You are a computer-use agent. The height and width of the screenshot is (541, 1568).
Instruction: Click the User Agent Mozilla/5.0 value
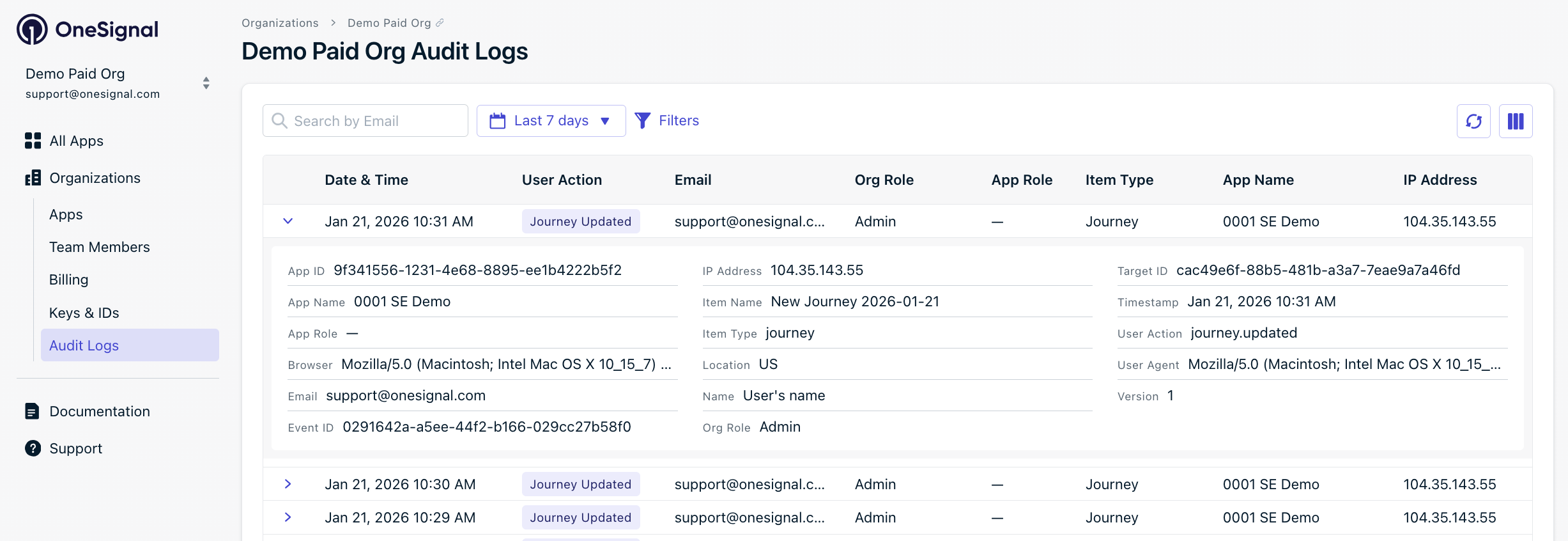coord(1344,365)
